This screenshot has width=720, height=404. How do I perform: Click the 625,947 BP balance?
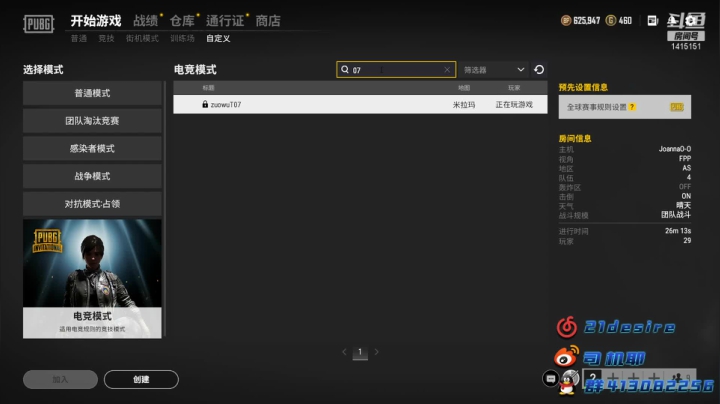587,21
